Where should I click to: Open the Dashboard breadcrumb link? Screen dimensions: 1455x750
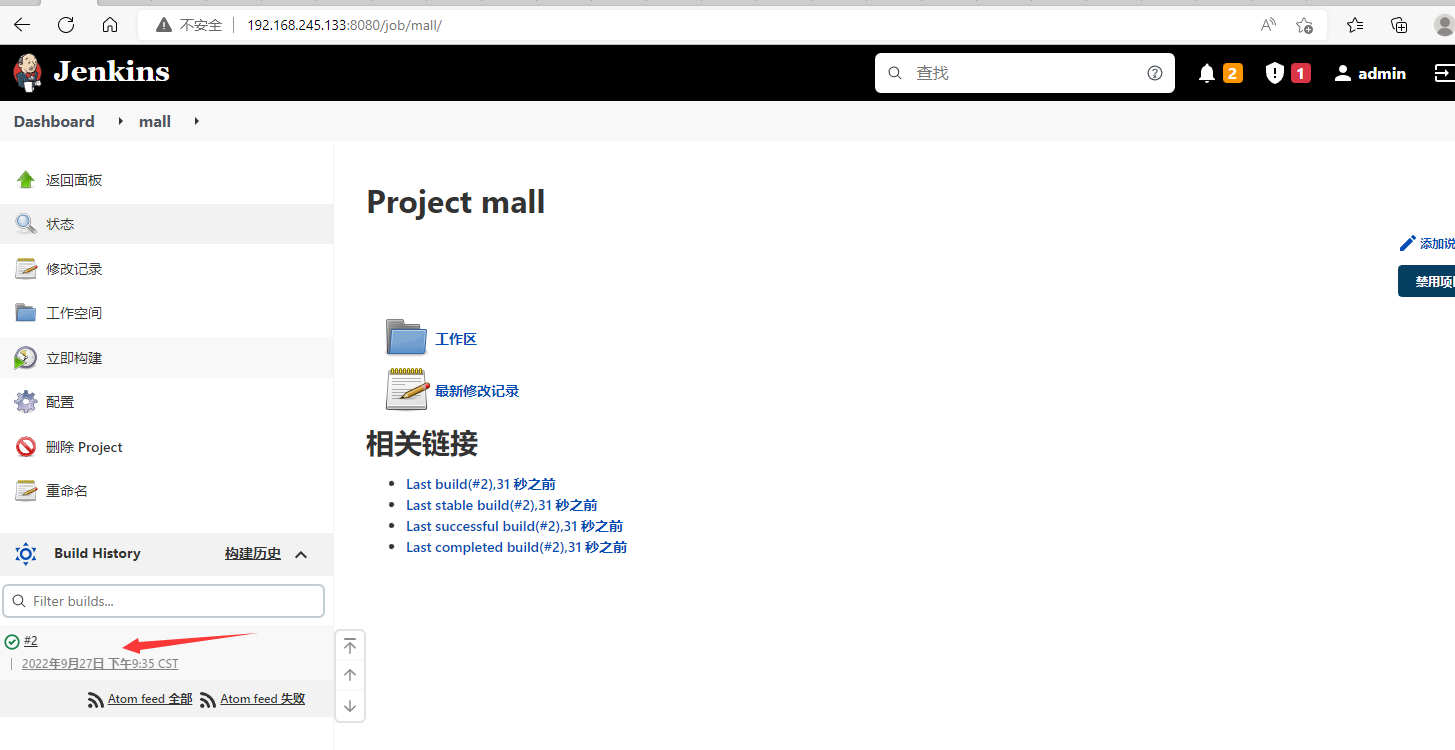coord(54,121)
